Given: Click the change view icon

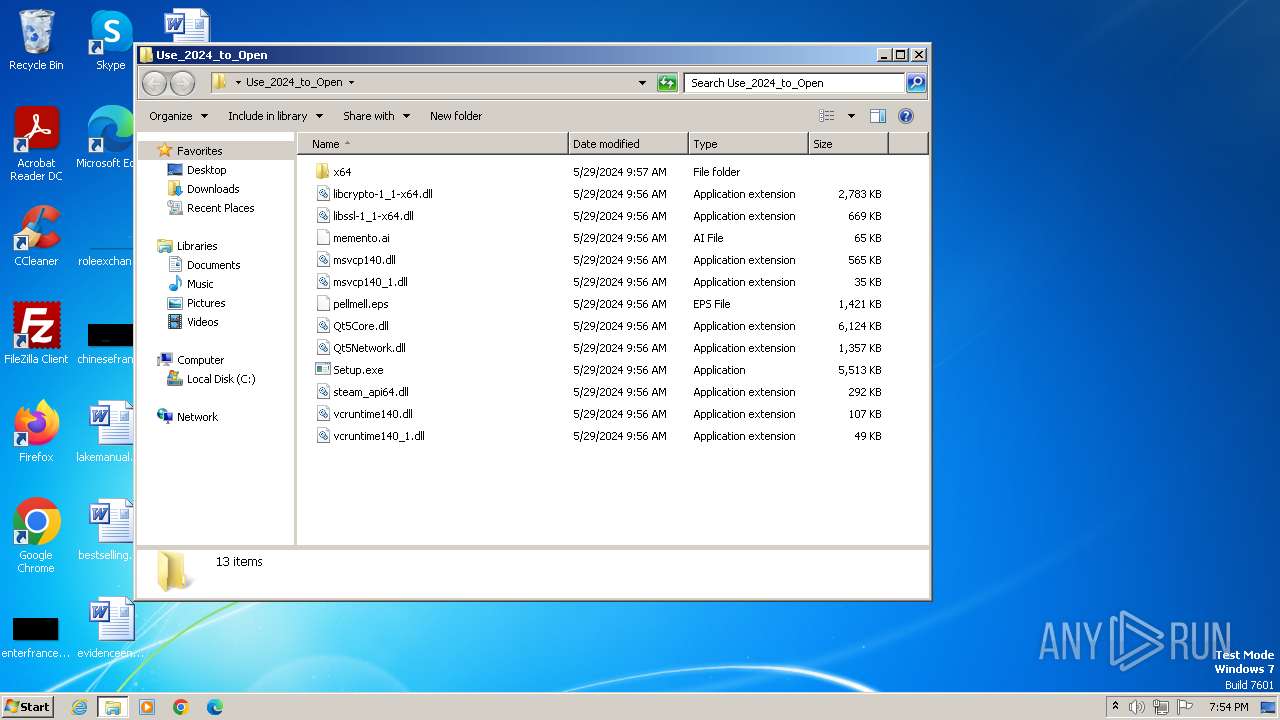Looking at the screenshot, I should (x=826, y=116).
